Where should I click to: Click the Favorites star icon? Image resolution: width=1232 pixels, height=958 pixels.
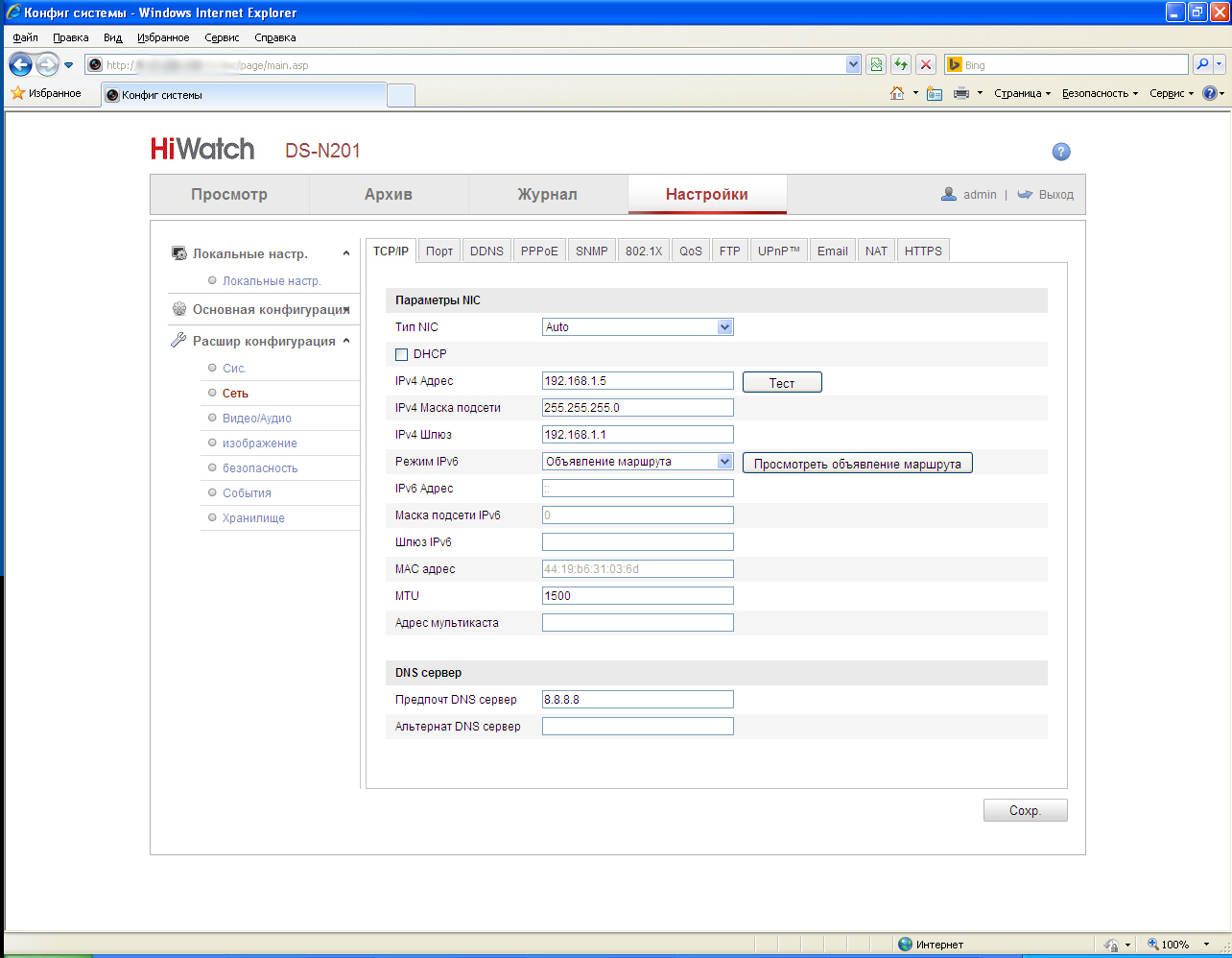click(17, 93)
